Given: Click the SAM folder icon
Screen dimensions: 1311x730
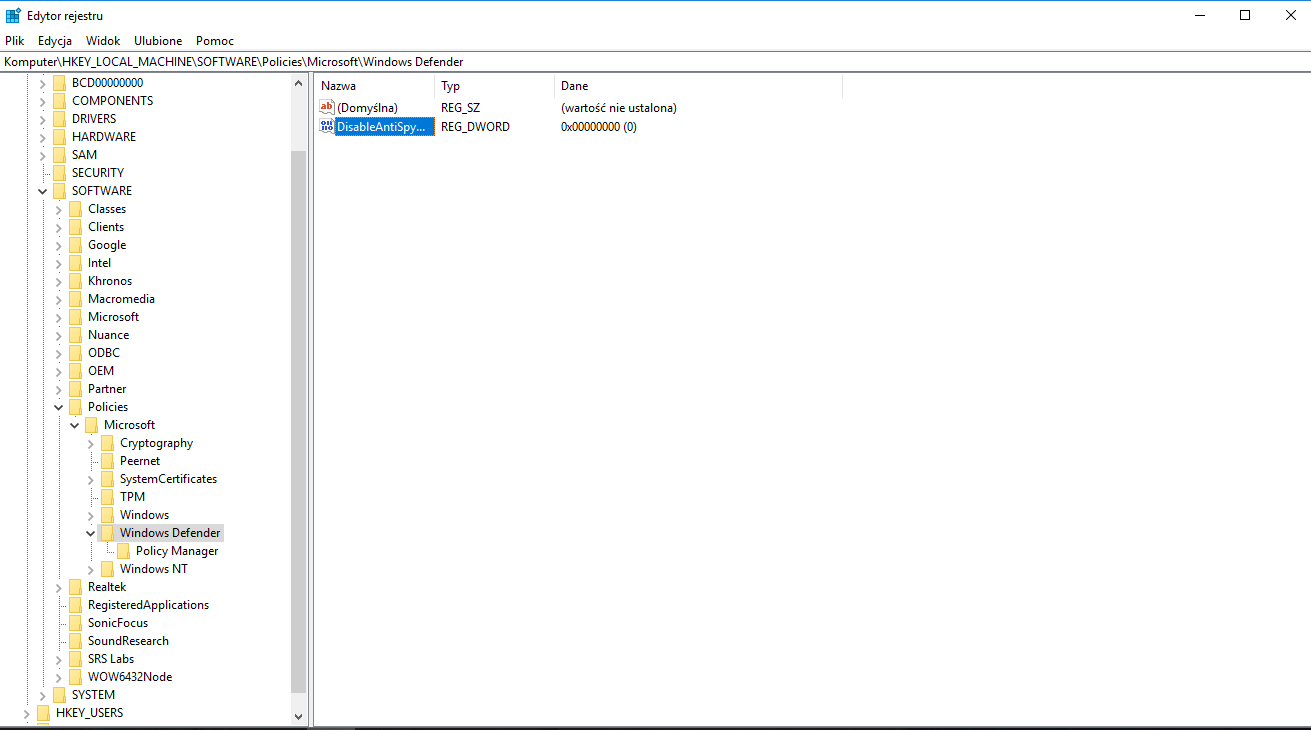Looking at the screenshot, I should pos(59,155).
